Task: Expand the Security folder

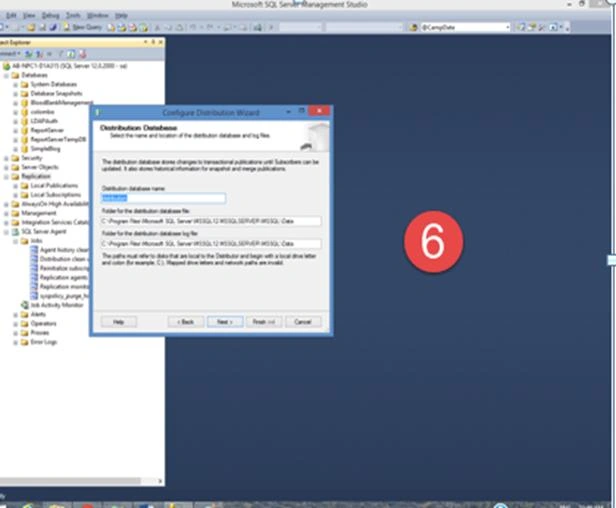Action: click(6, 158)
